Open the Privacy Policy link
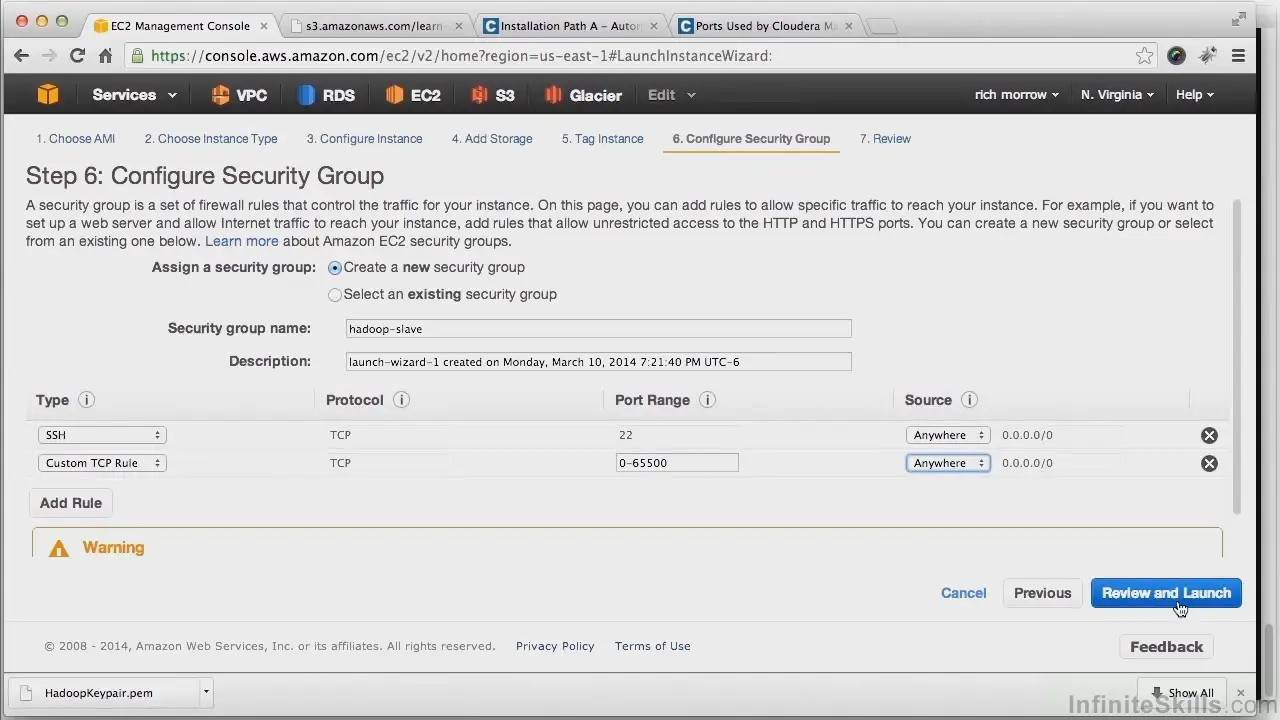Screen dimensions: 1280x720 coord(555,646)
